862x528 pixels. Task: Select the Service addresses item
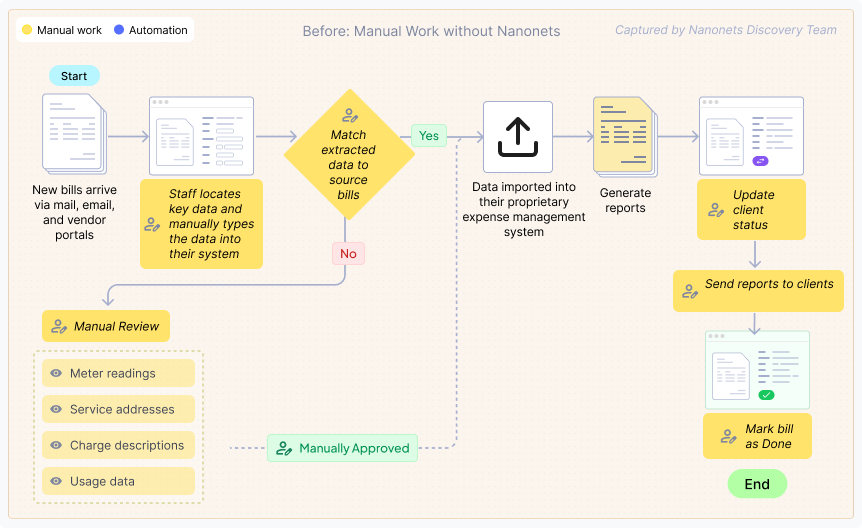click(x=118, y=409)
